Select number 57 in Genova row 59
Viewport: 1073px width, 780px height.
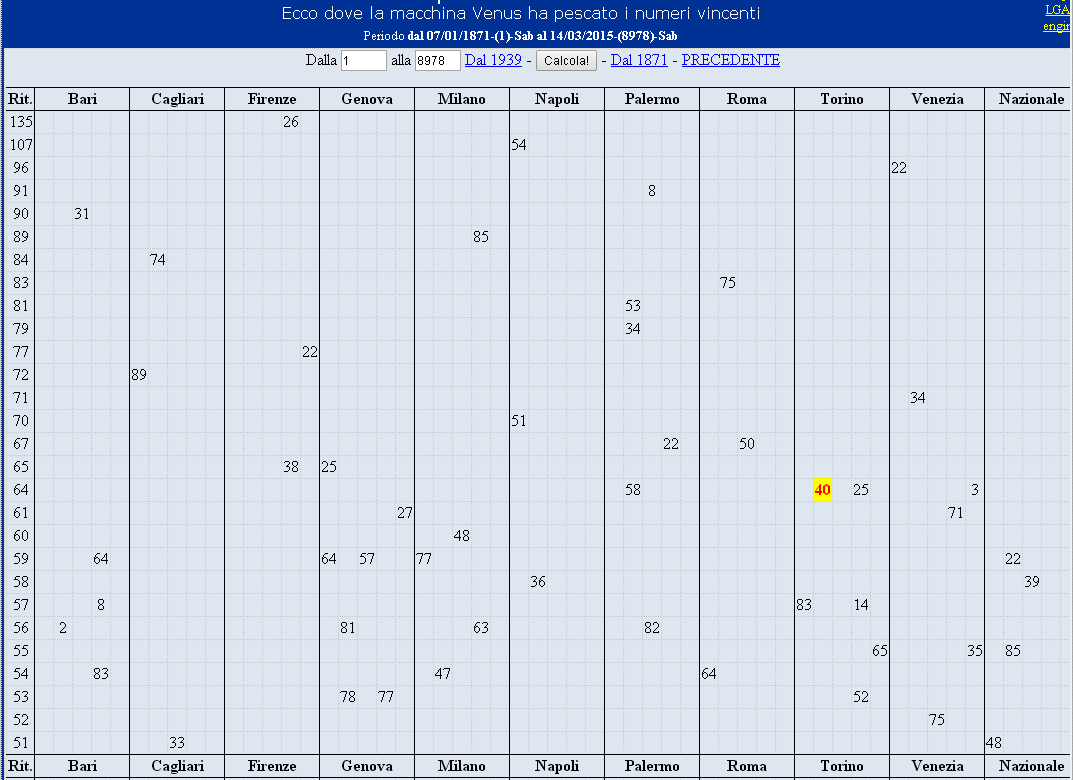(x=367, y=559)
